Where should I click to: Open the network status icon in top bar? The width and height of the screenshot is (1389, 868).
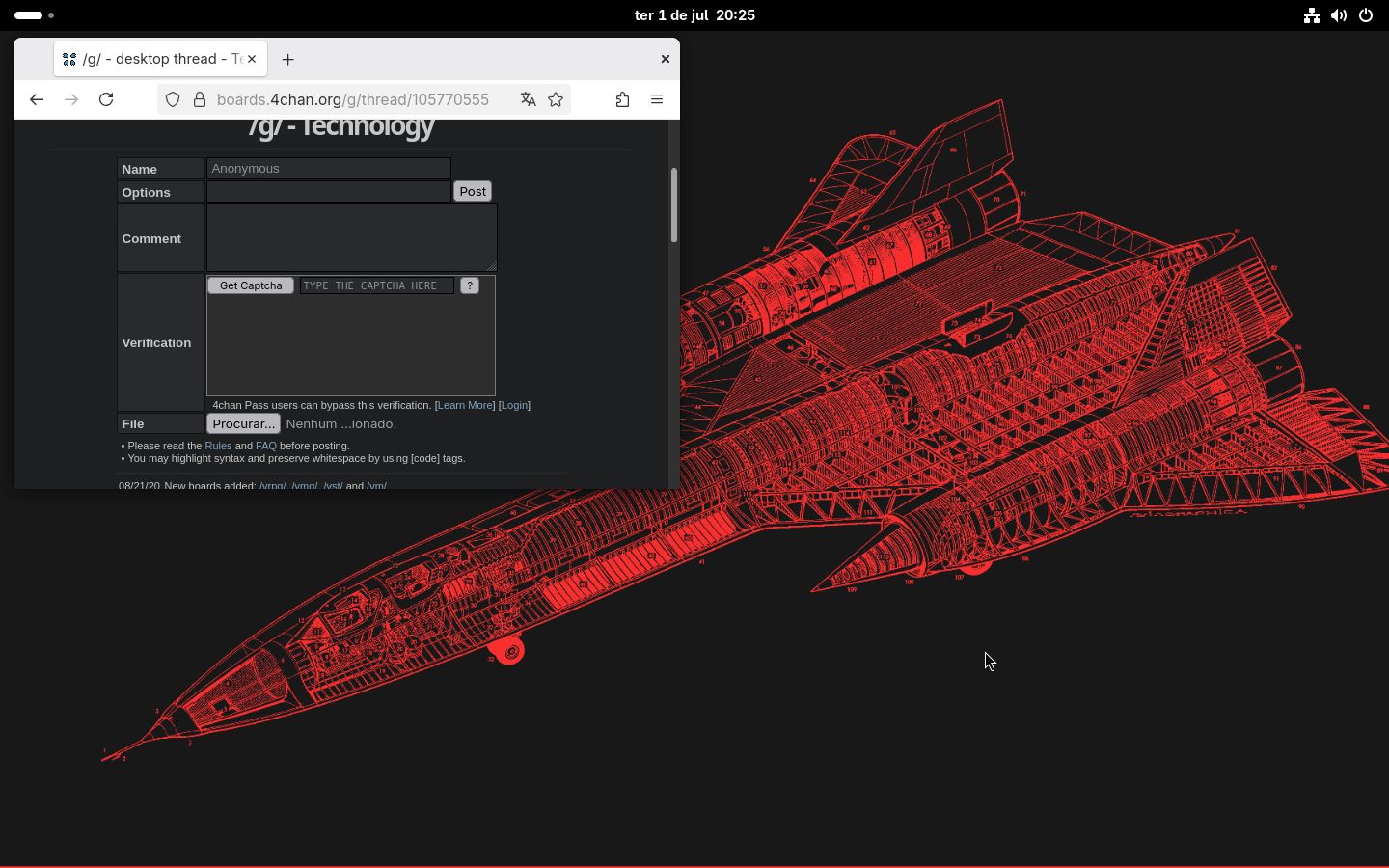[1312, 15]
